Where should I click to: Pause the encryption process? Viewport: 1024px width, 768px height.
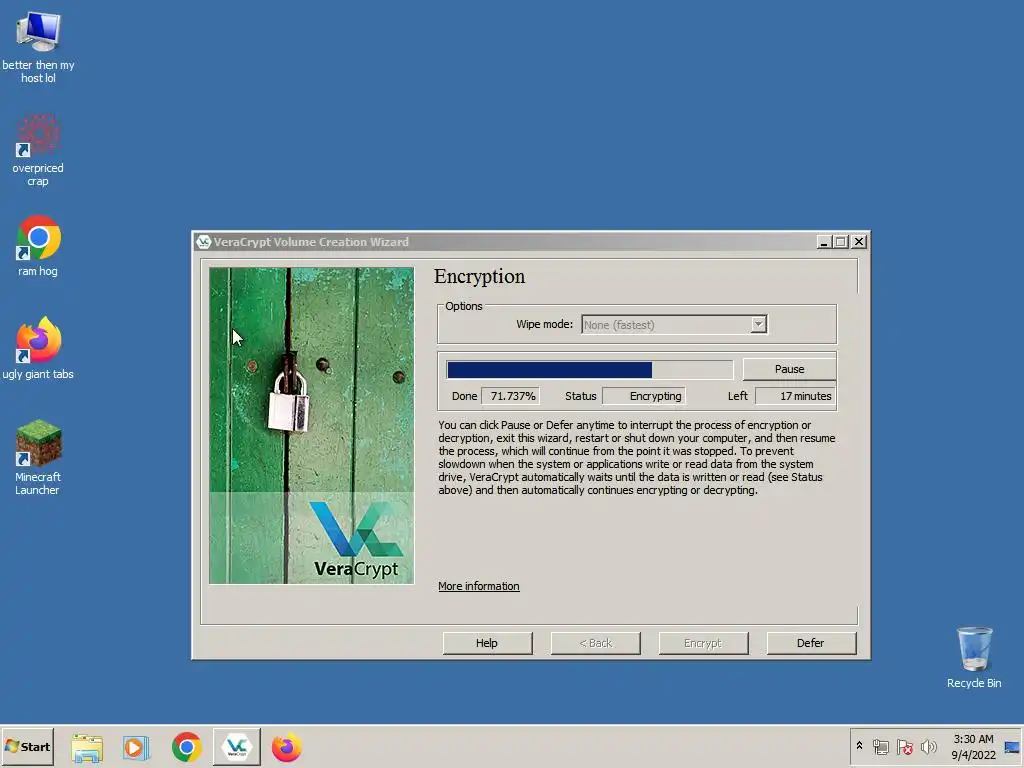(789, 369)
